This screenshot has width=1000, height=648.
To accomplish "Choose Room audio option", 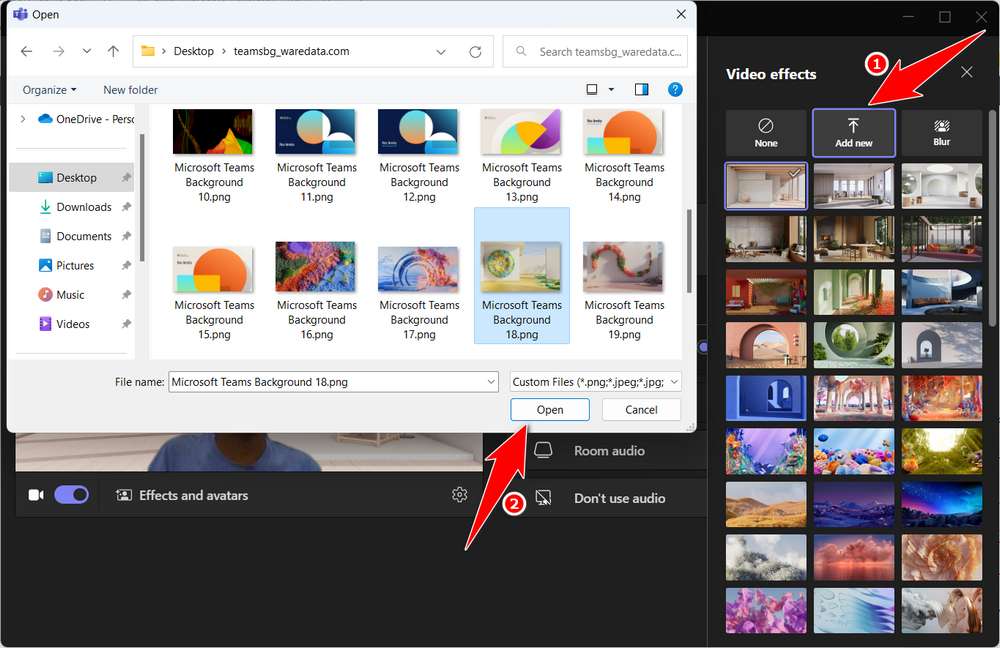I will tap(609, 451).
